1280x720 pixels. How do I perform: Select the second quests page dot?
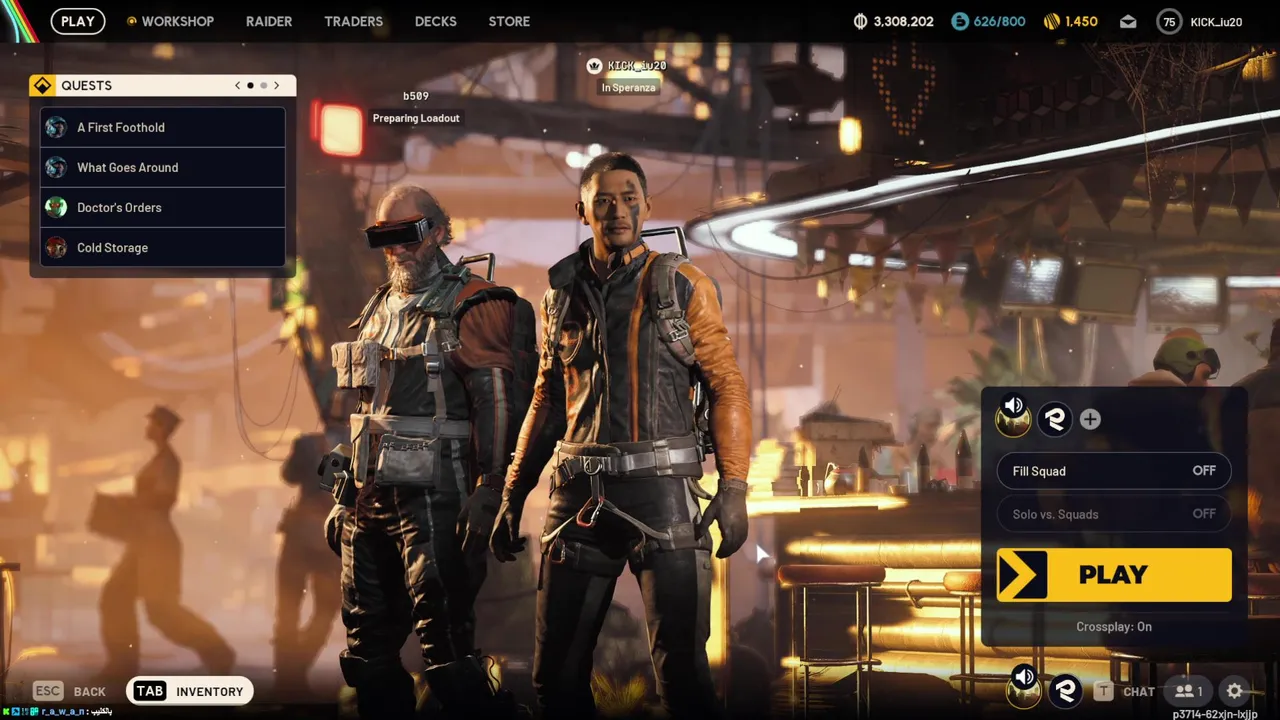pos(264,86)
